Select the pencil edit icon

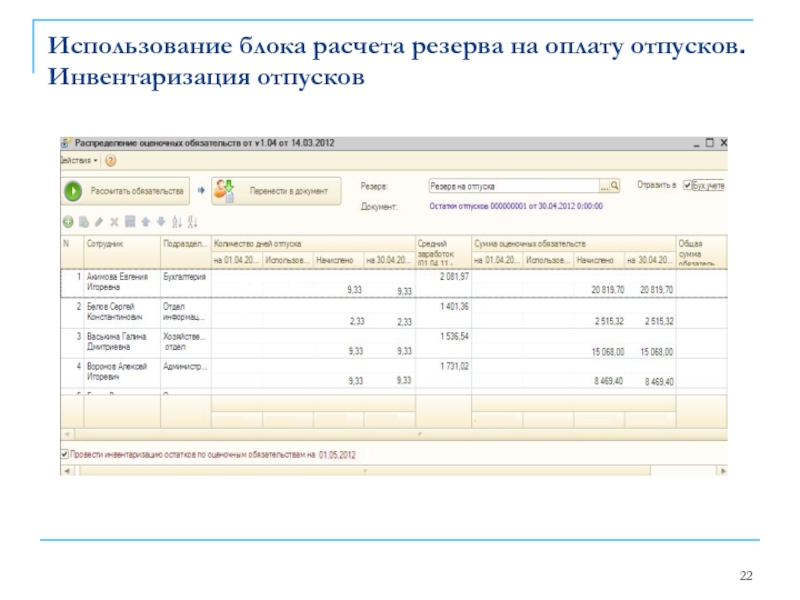point(98,220)
